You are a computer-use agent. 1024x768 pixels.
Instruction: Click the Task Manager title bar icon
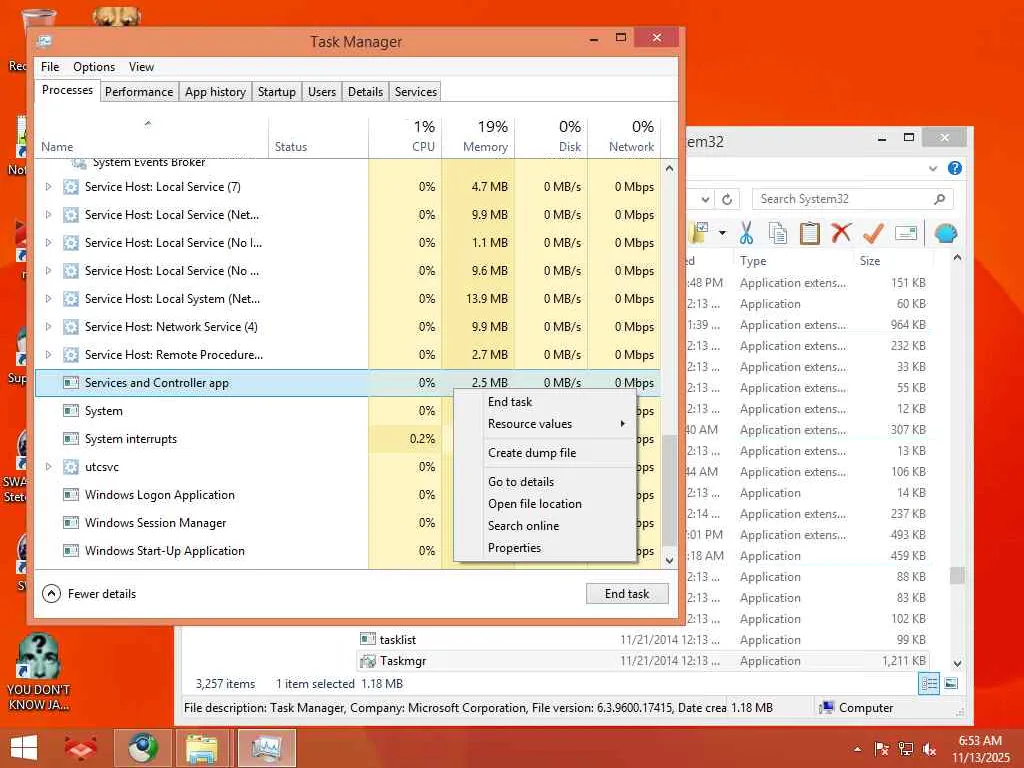[44, 41]
